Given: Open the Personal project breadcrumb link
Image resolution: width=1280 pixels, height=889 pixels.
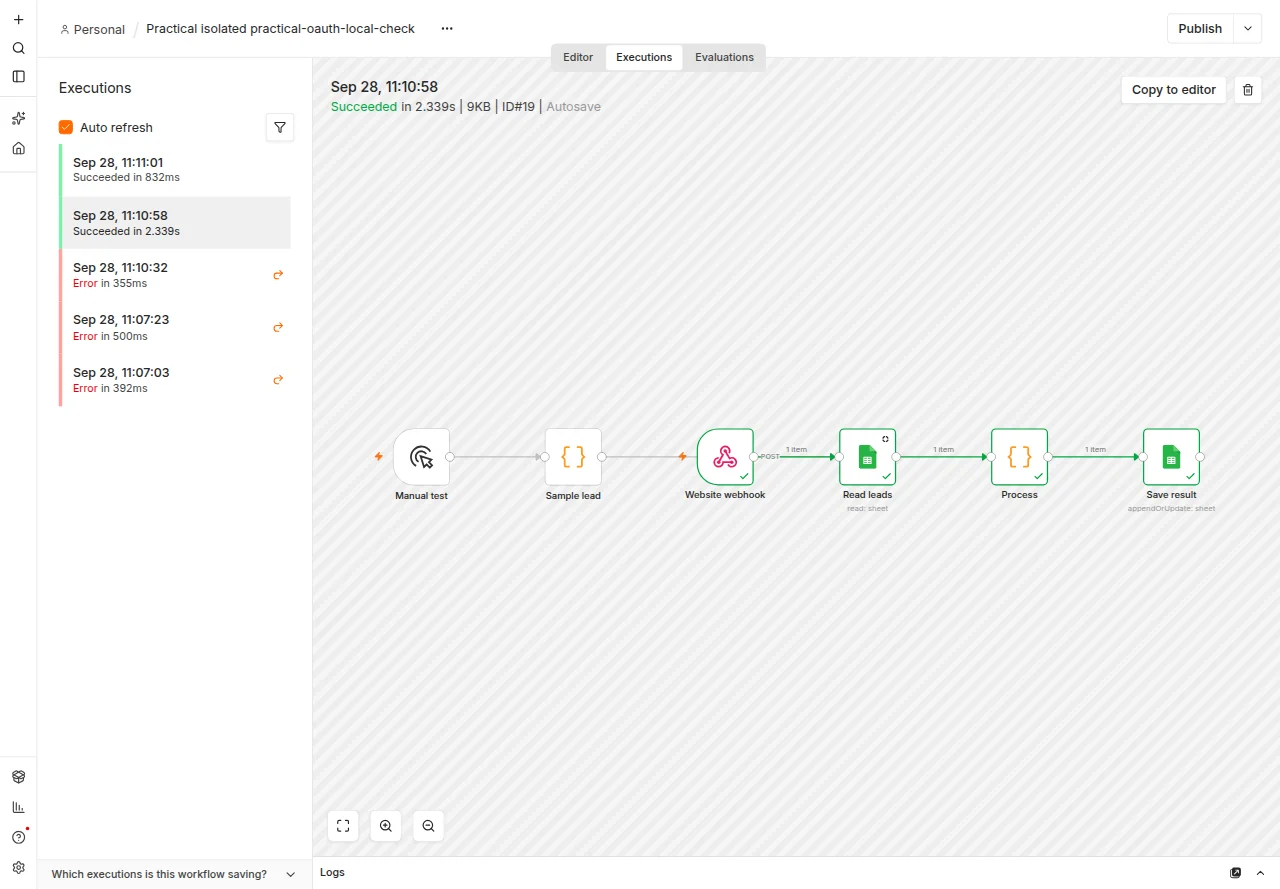Looking at the screenshot, I should point(92,29).
